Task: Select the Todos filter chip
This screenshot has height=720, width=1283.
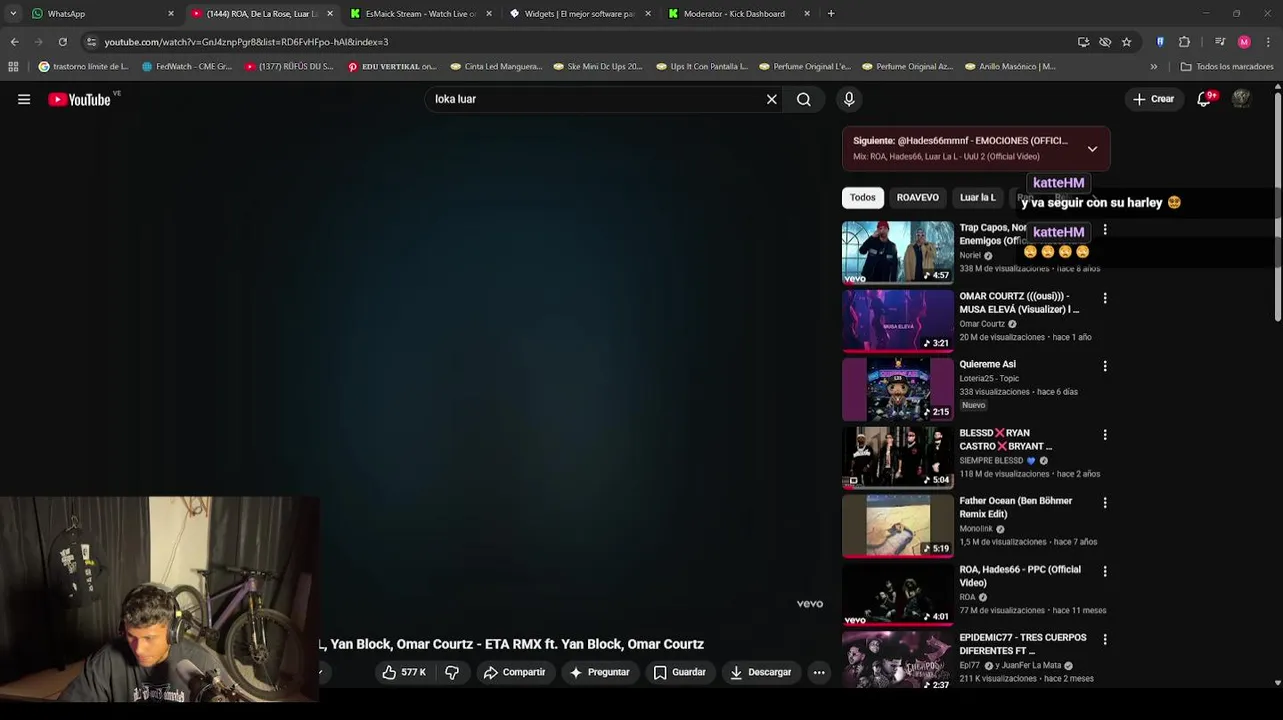Action: (863, 198)
